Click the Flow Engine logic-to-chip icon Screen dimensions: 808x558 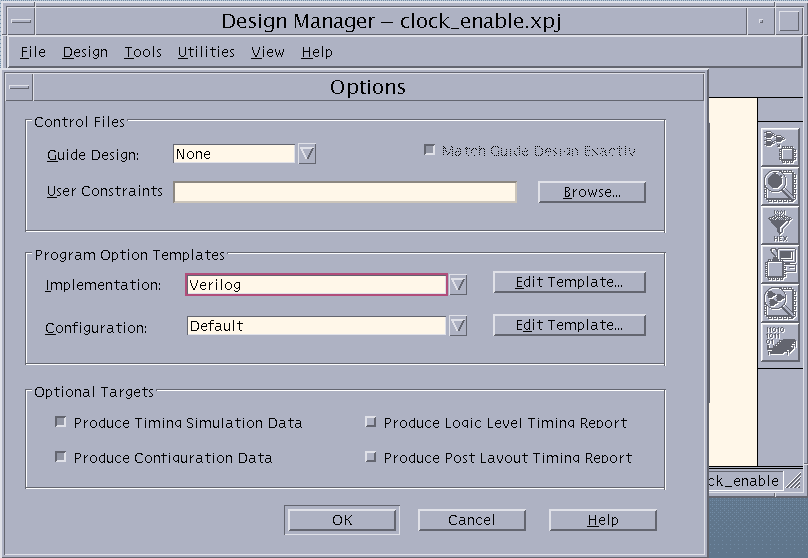pos(779,145)
